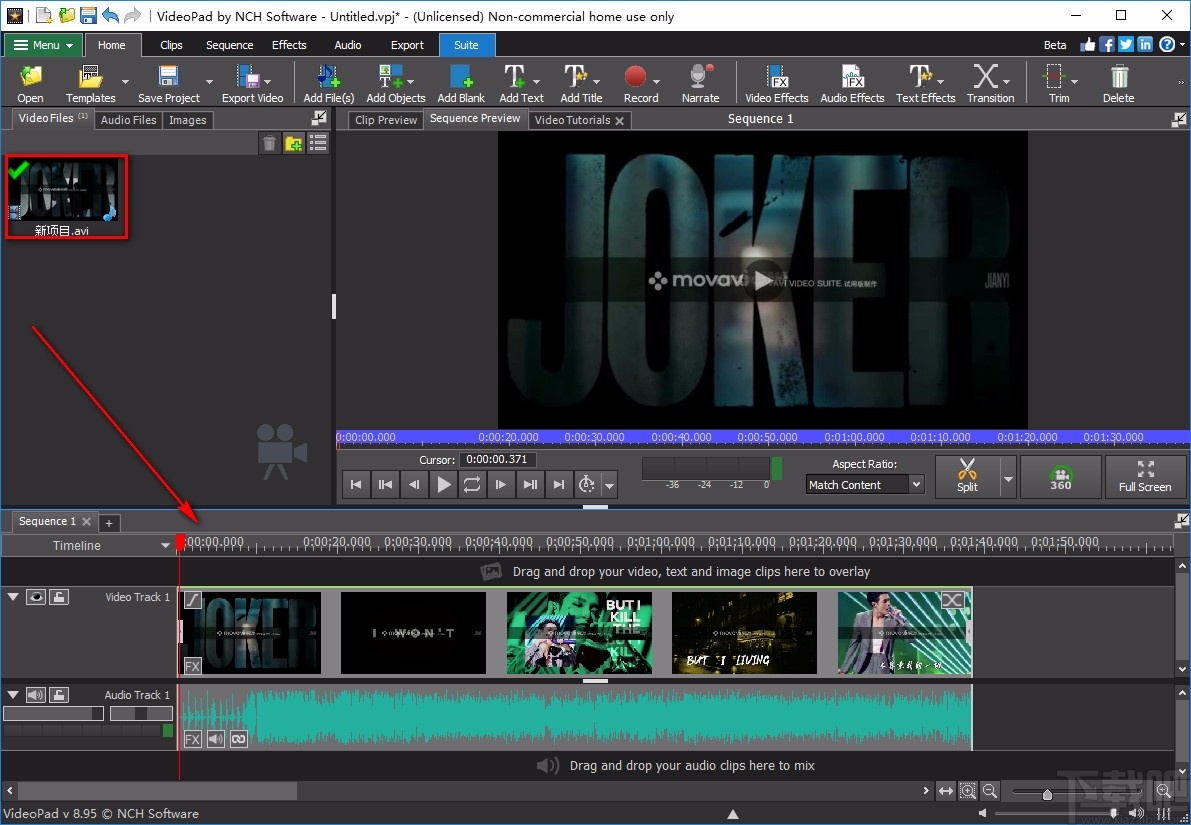Select the Narrate tool

click(x=699, y=82)
